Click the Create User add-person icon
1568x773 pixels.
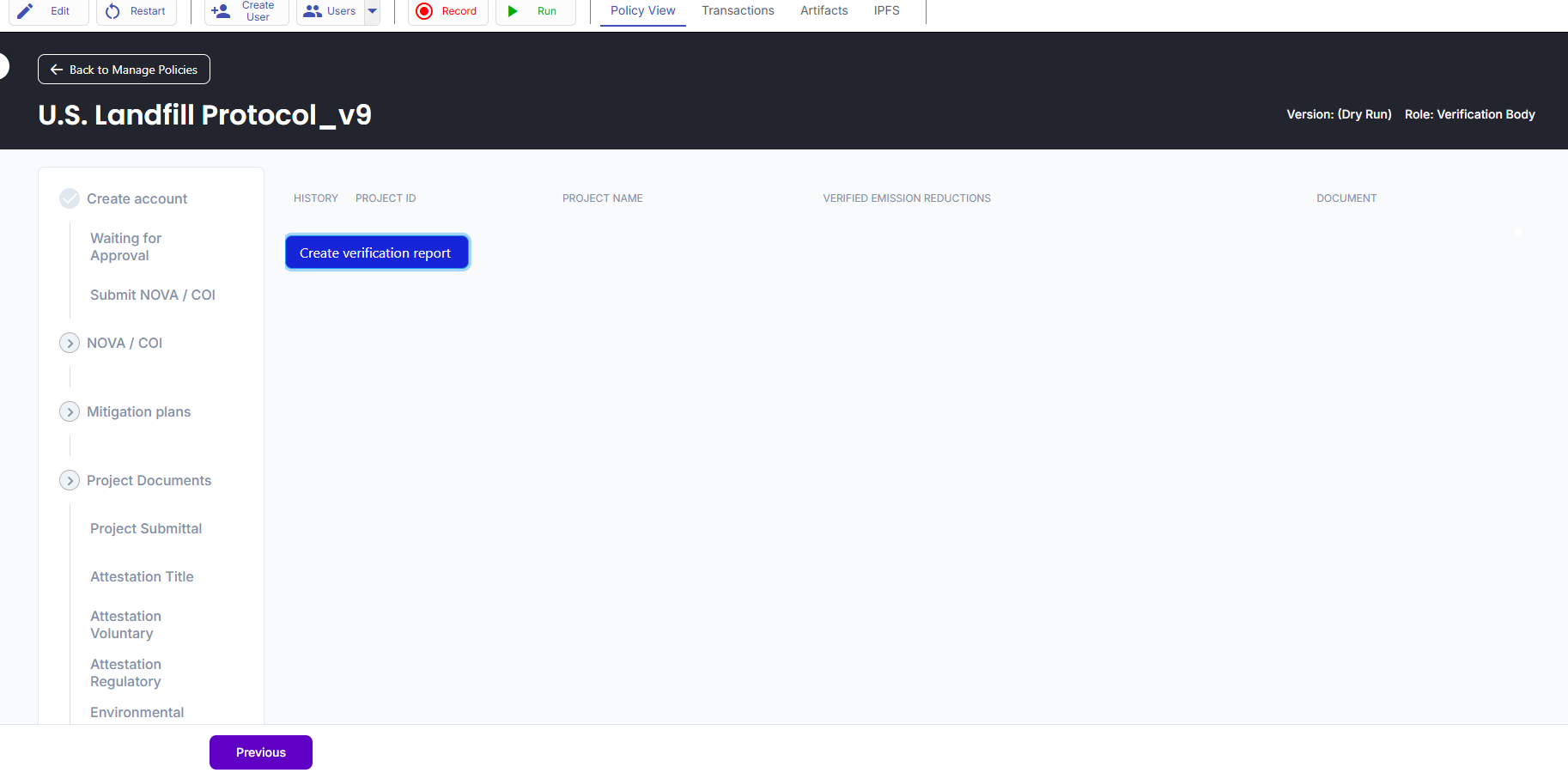pos(221,11)
